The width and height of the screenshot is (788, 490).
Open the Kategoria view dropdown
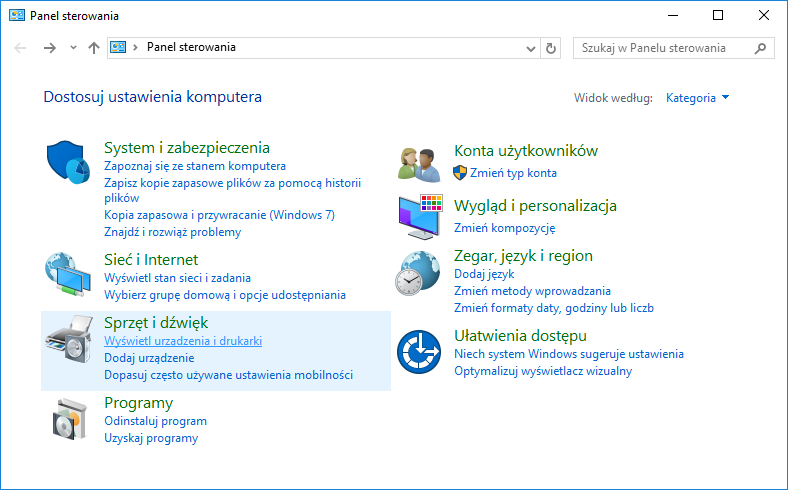pyautogui.click(x=697, y=98)
